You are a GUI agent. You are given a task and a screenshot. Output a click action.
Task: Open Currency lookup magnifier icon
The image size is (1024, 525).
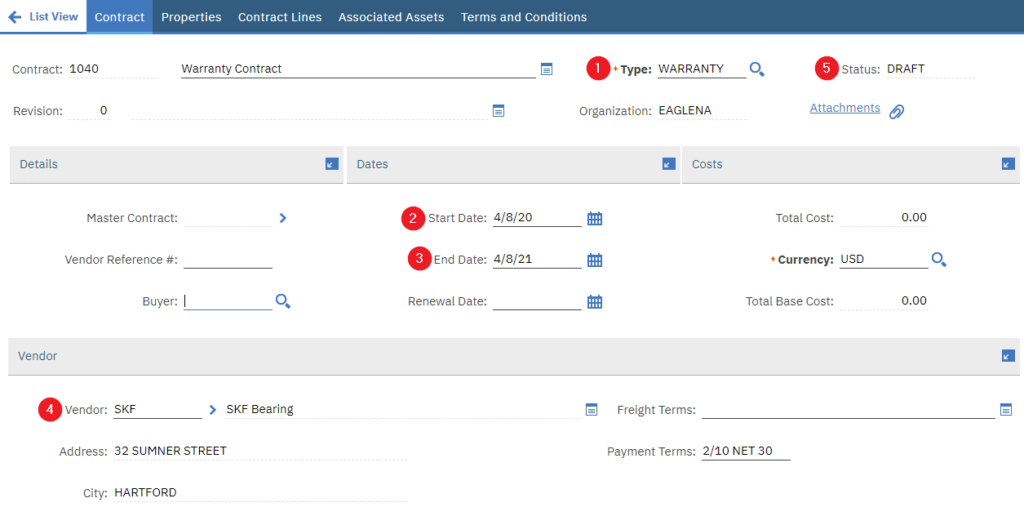[939, 260]
